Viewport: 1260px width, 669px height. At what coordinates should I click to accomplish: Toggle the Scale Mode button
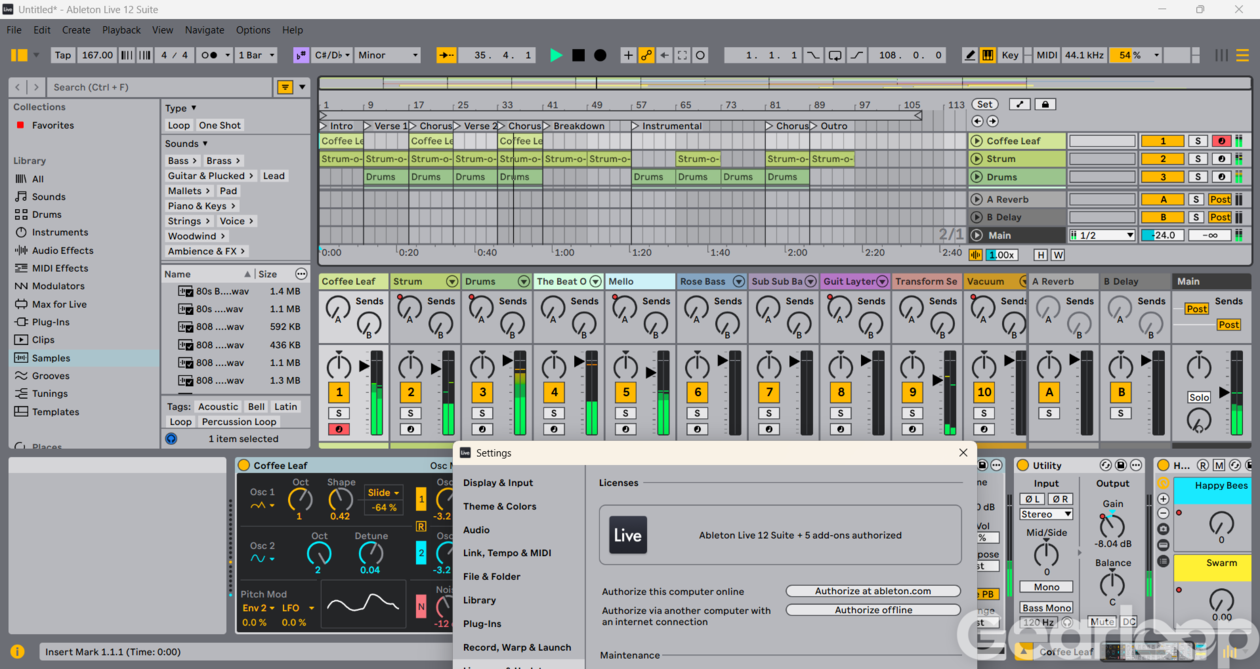tap(300, 56)
